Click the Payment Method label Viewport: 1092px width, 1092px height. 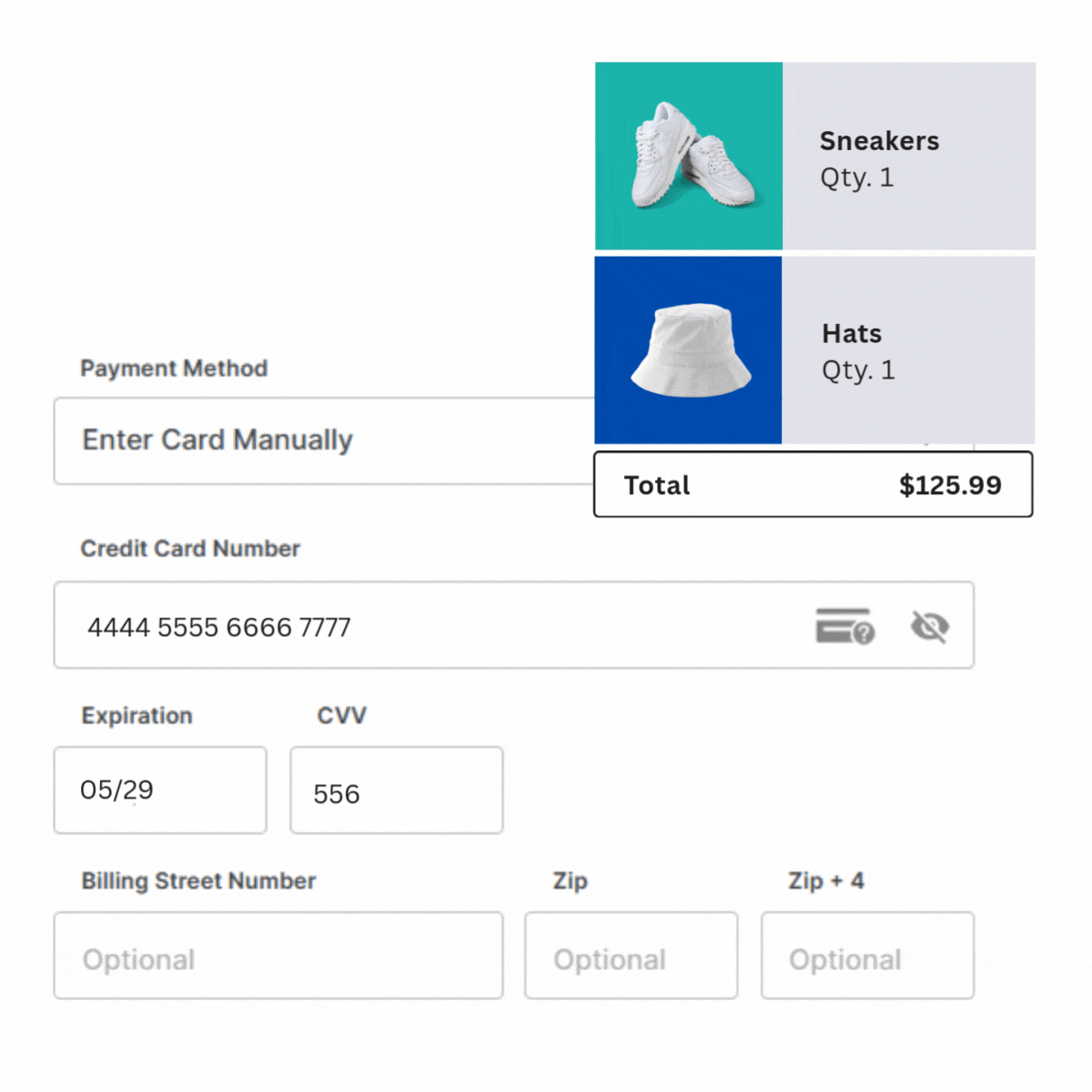point(174,369)
